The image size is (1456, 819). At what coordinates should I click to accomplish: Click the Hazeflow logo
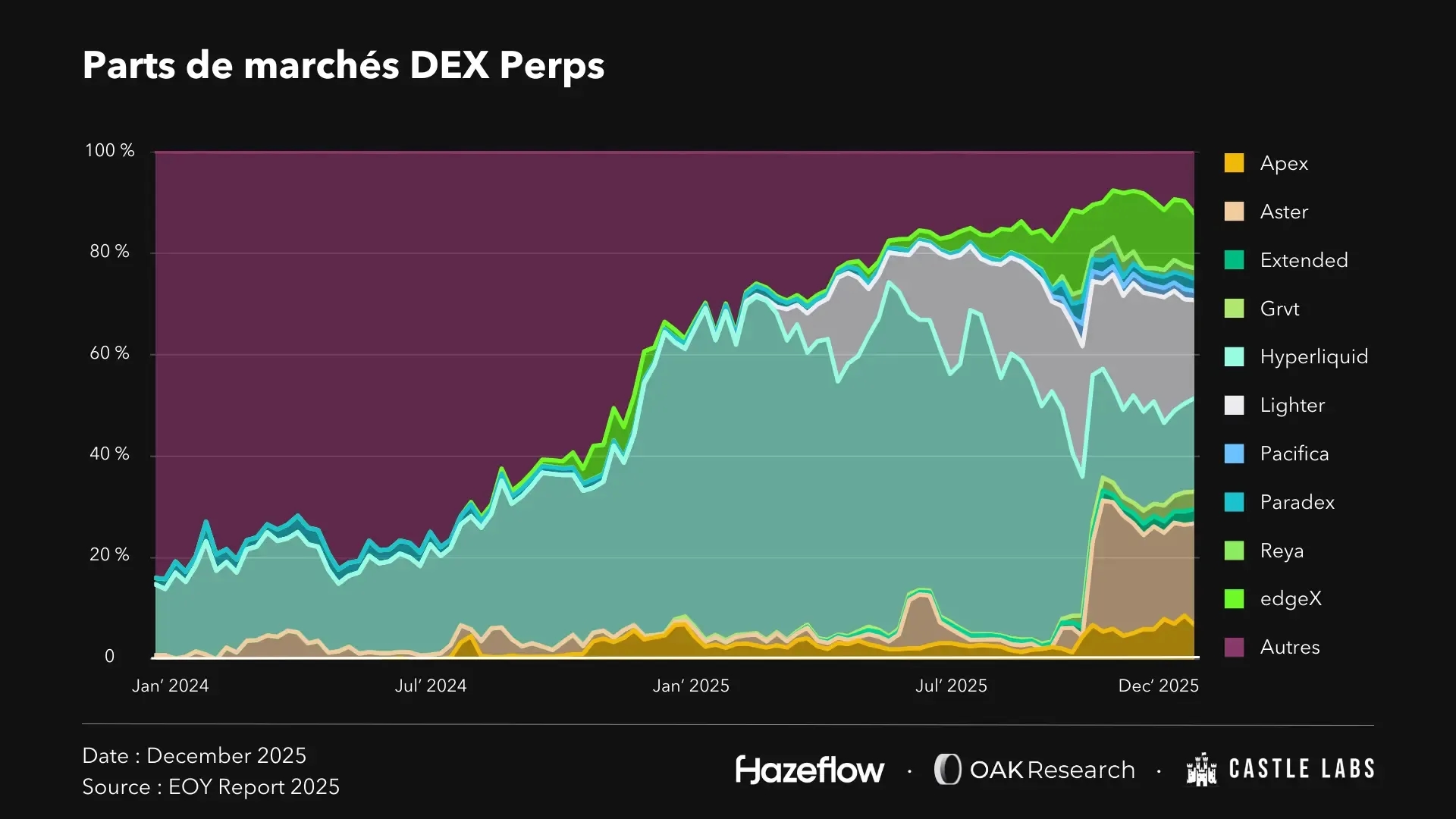(809, 770)
